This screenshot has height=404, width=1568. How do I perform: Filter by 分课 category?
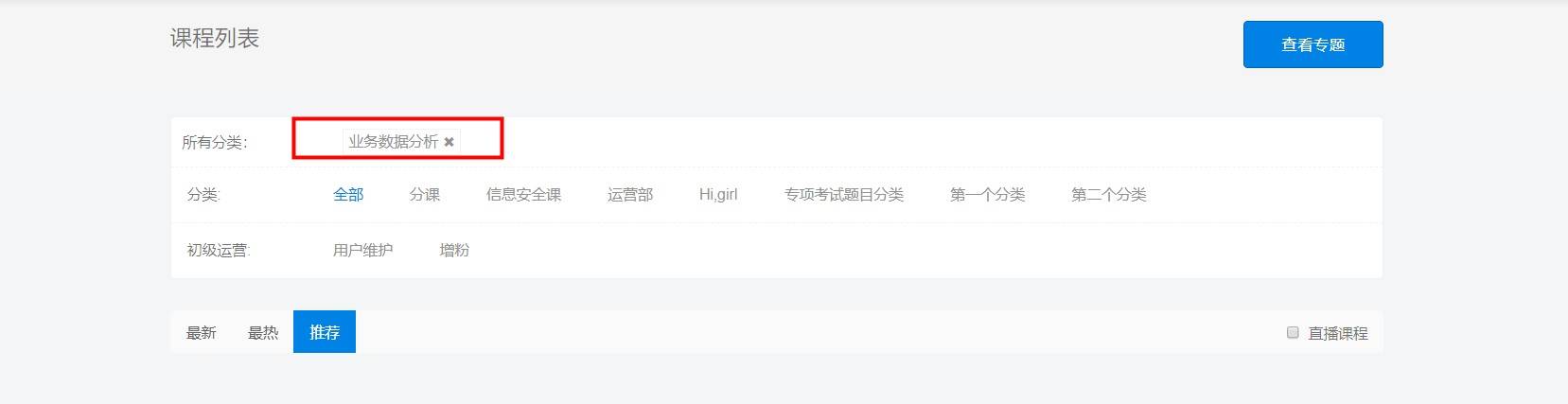click(x=425, y=195)
